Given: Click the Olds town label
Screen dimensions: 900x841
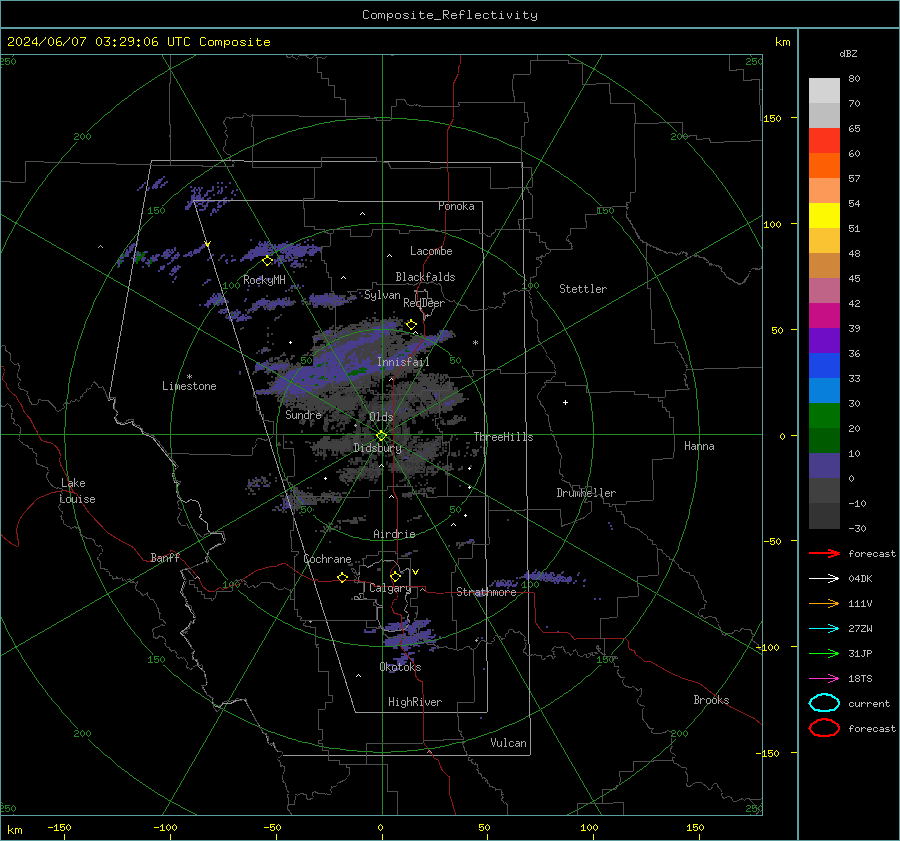Looking at the screenshot, I should [x=381, y=417].
